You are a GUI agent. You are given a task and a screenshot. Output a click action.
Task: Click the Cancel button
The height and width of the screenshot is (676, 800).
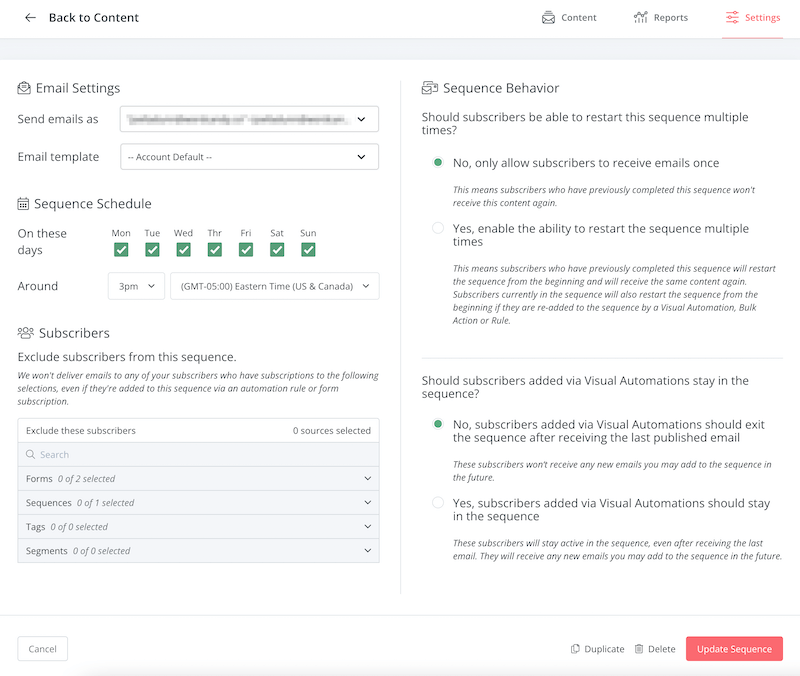(x=43, y=649)
